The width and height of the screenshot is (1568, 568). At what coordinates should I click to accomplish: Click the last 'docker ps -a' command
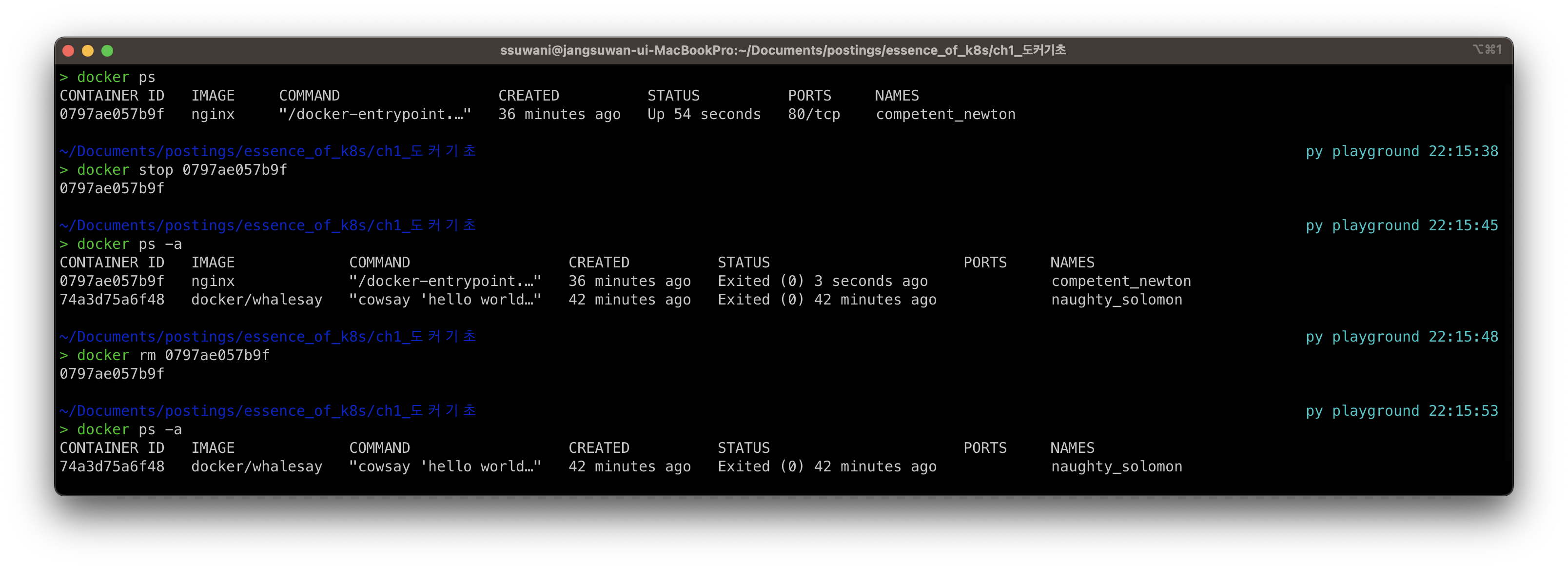pyautogui.click(x=120, y=429)
